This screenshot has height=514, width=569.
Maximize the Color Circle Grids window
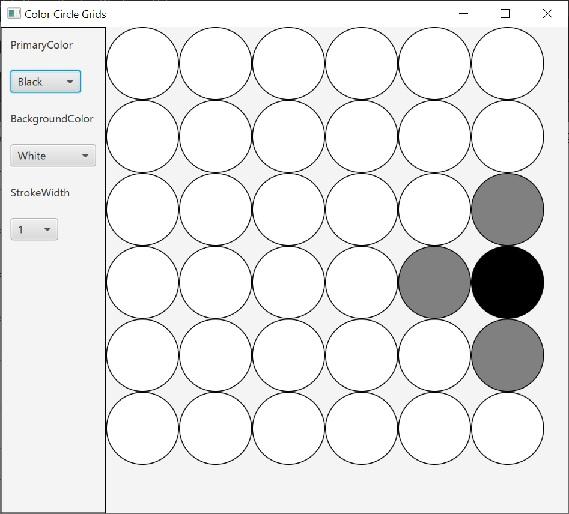[505, 14]
